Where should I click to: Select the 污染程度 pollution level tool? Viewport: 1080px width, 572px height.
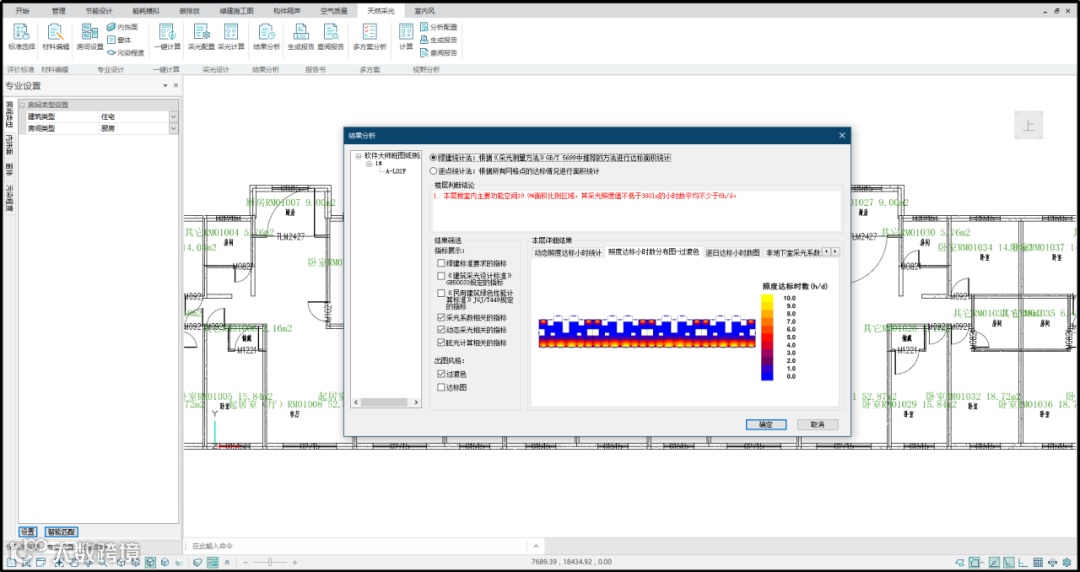click(125, 52)
